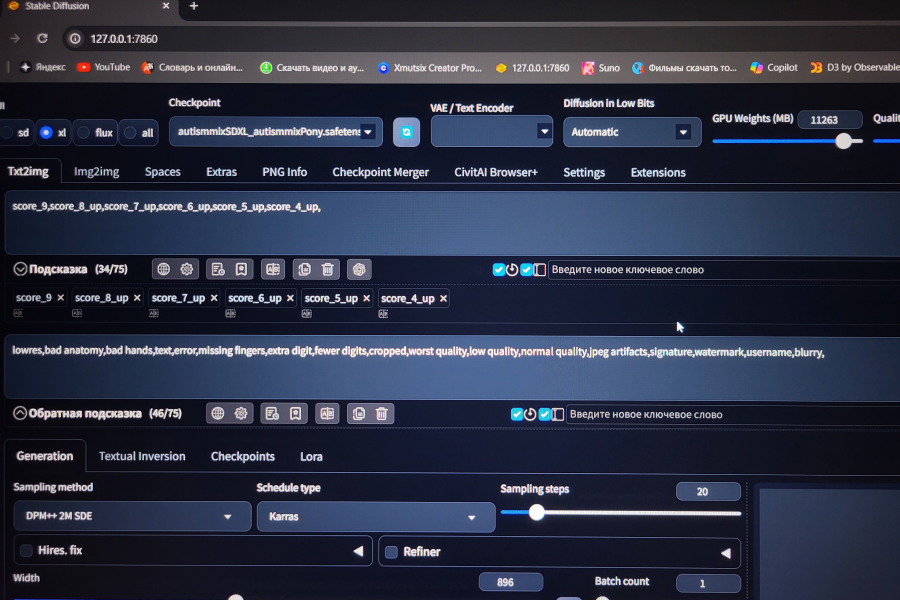Image resolution: width=900 pixels, height=600 pixels.
Task: Open the VAE / Text Encoder dropdown
Action: coord(492,131)
